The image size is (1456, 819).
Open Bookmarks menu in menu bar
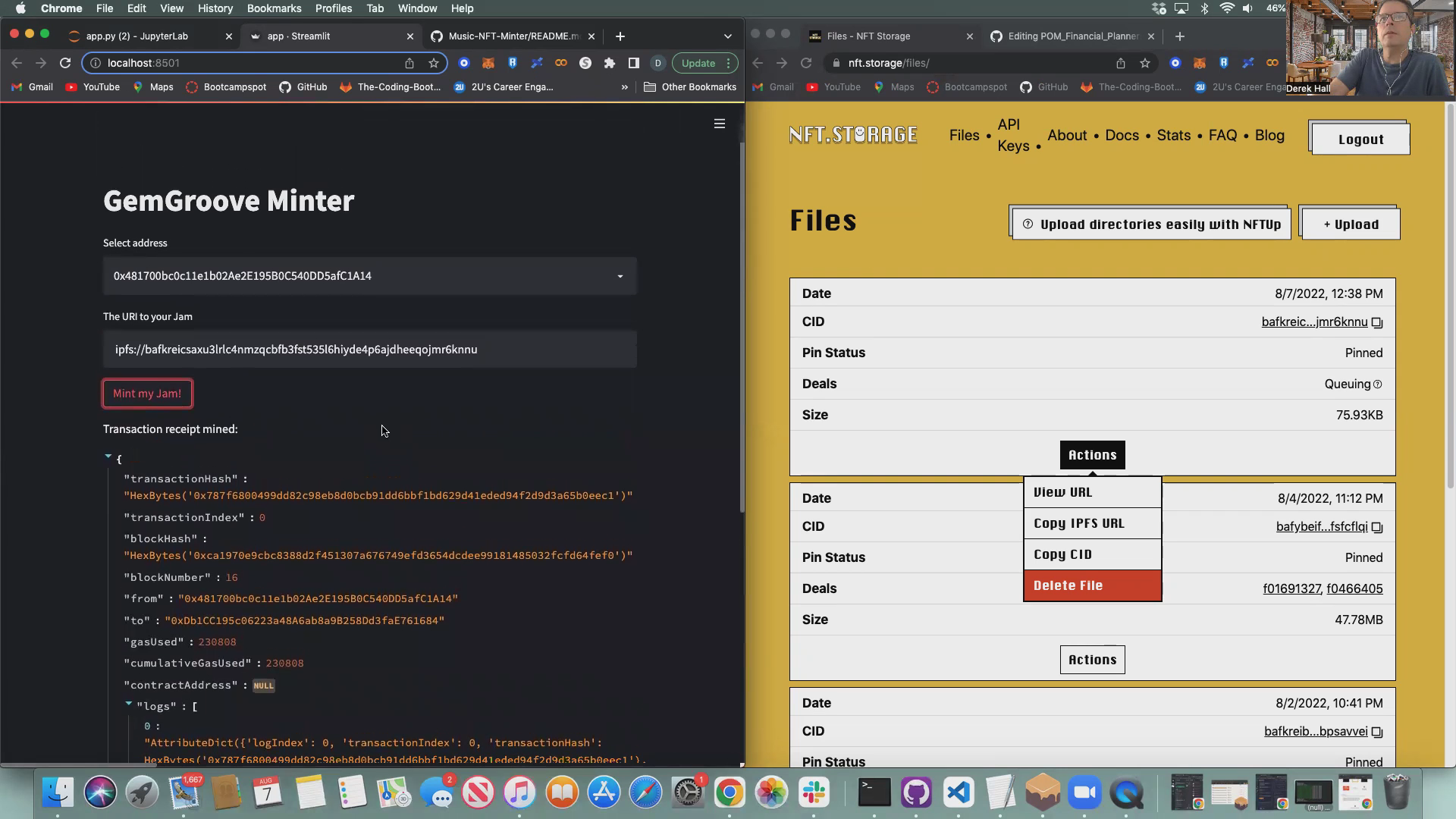pyautogui.click(x=274, y=8)
